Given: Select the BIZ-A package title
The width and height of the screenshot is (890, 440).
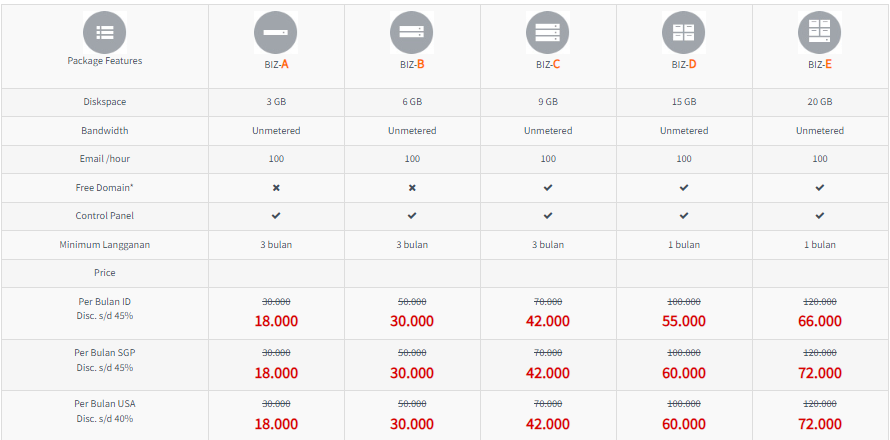Looking at the screenshot, I should click(x=276, y=65).
